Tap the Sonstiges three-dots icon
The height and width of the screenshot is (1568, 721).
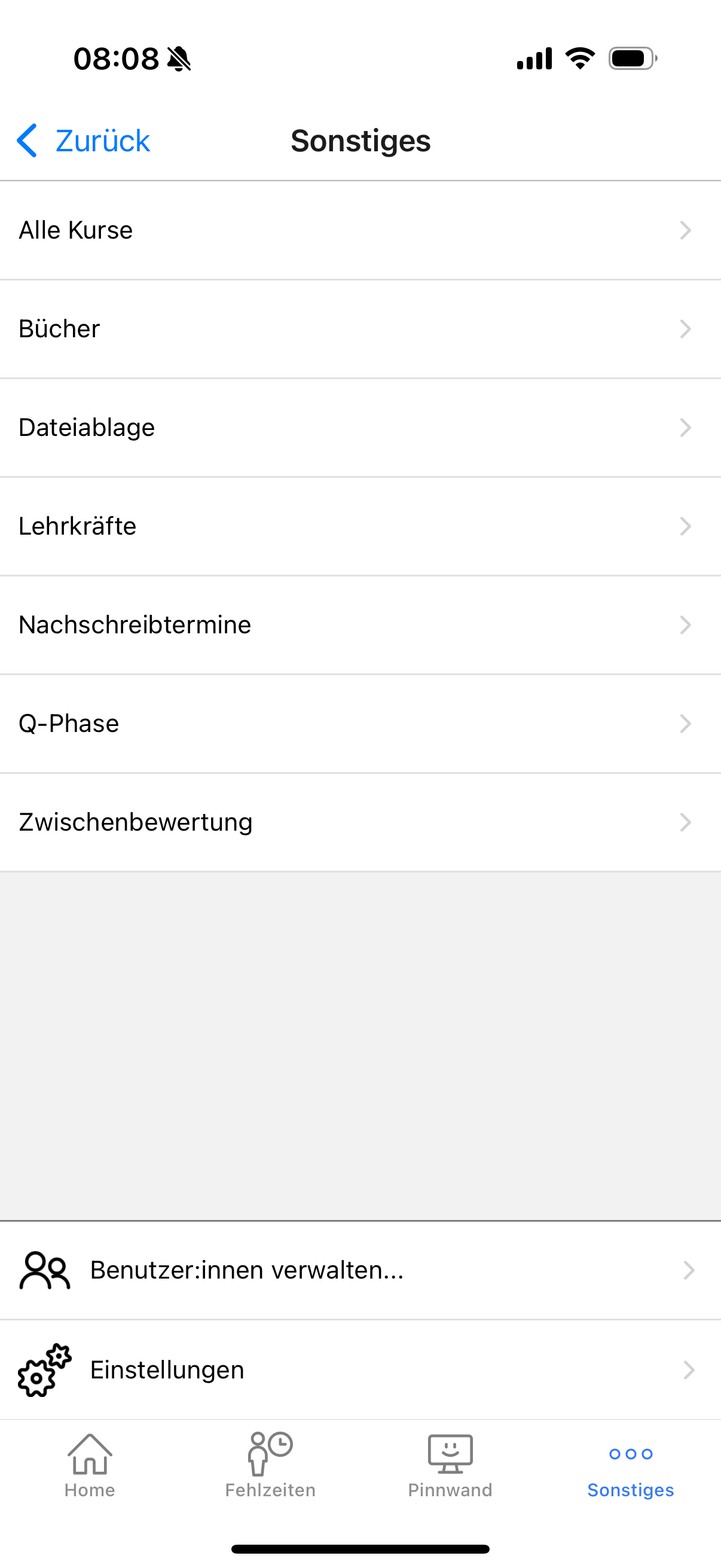tap(631, 1454)
